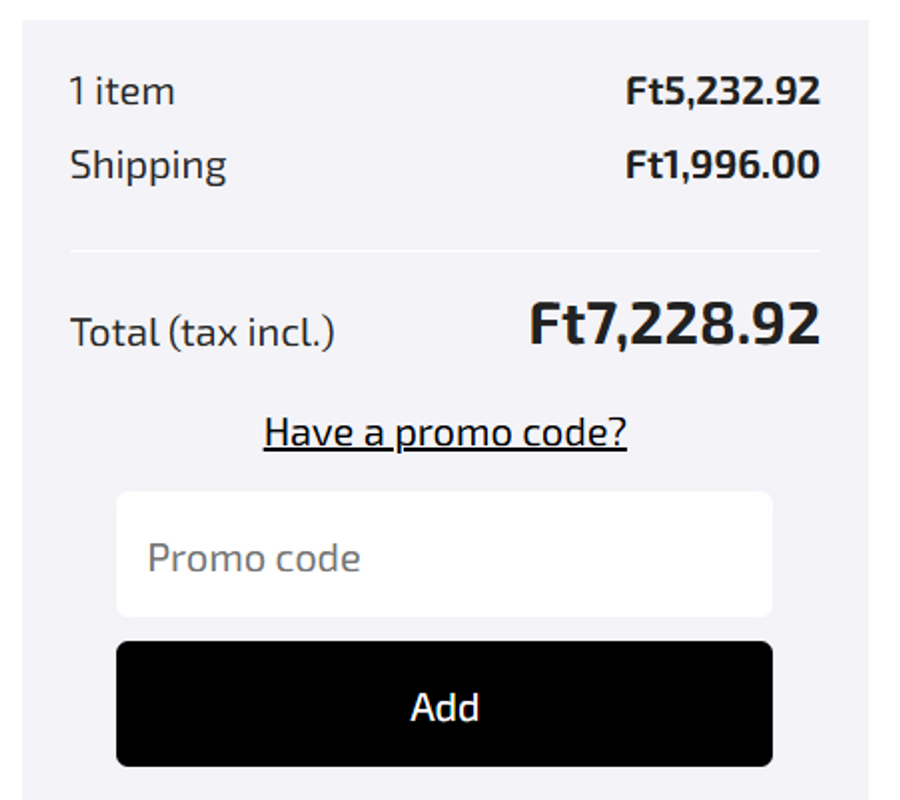Click the Ft5,232.92 item price

[x=722, y=92]
